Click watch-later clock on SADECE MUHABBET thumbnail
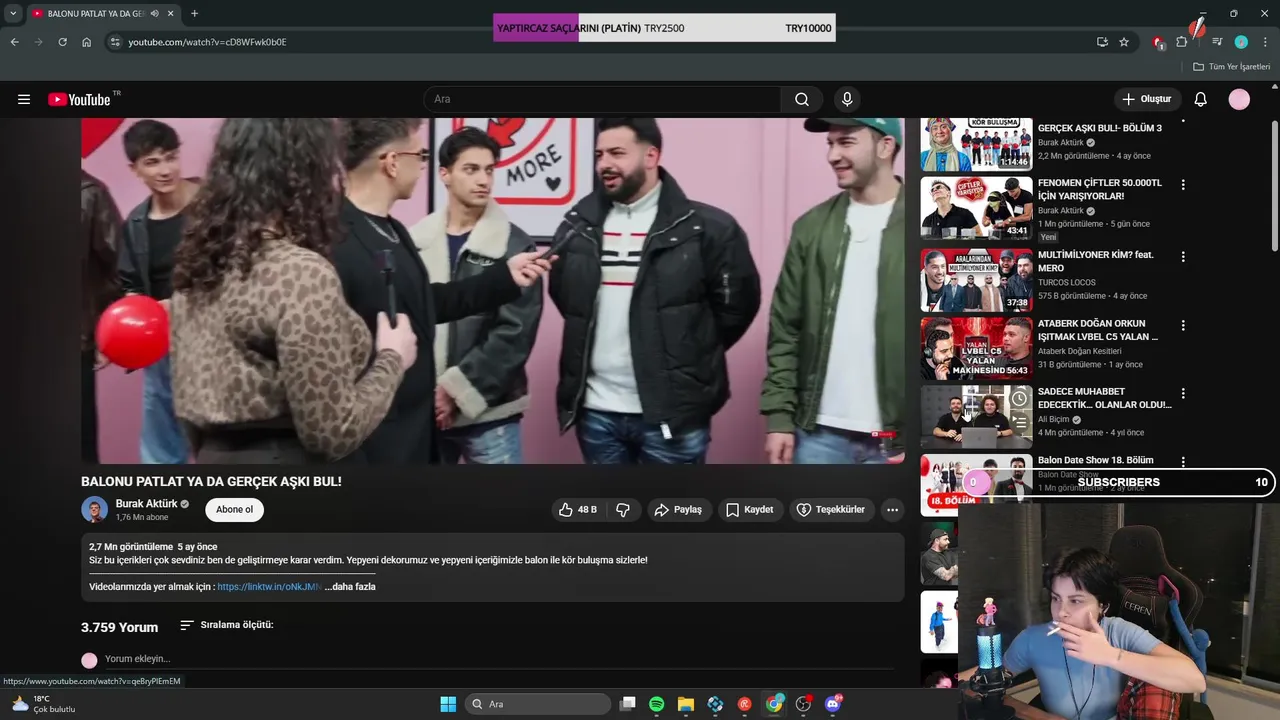 pos(1019,399)
